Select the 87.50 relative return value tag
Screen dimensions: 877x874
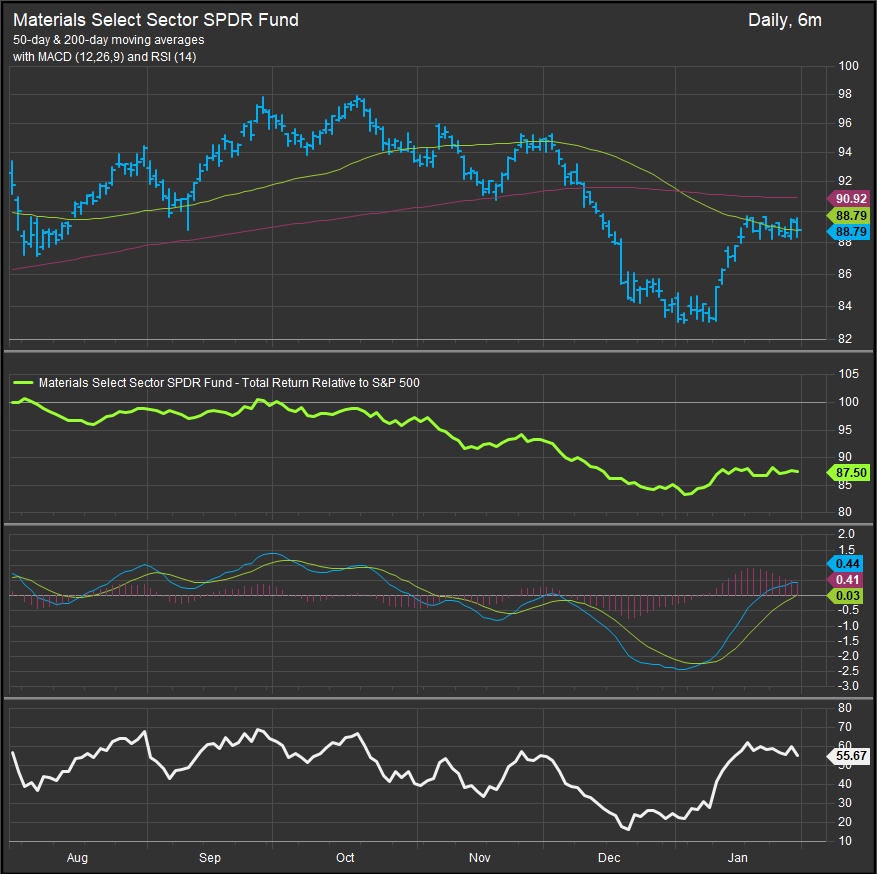coord(848,473)
